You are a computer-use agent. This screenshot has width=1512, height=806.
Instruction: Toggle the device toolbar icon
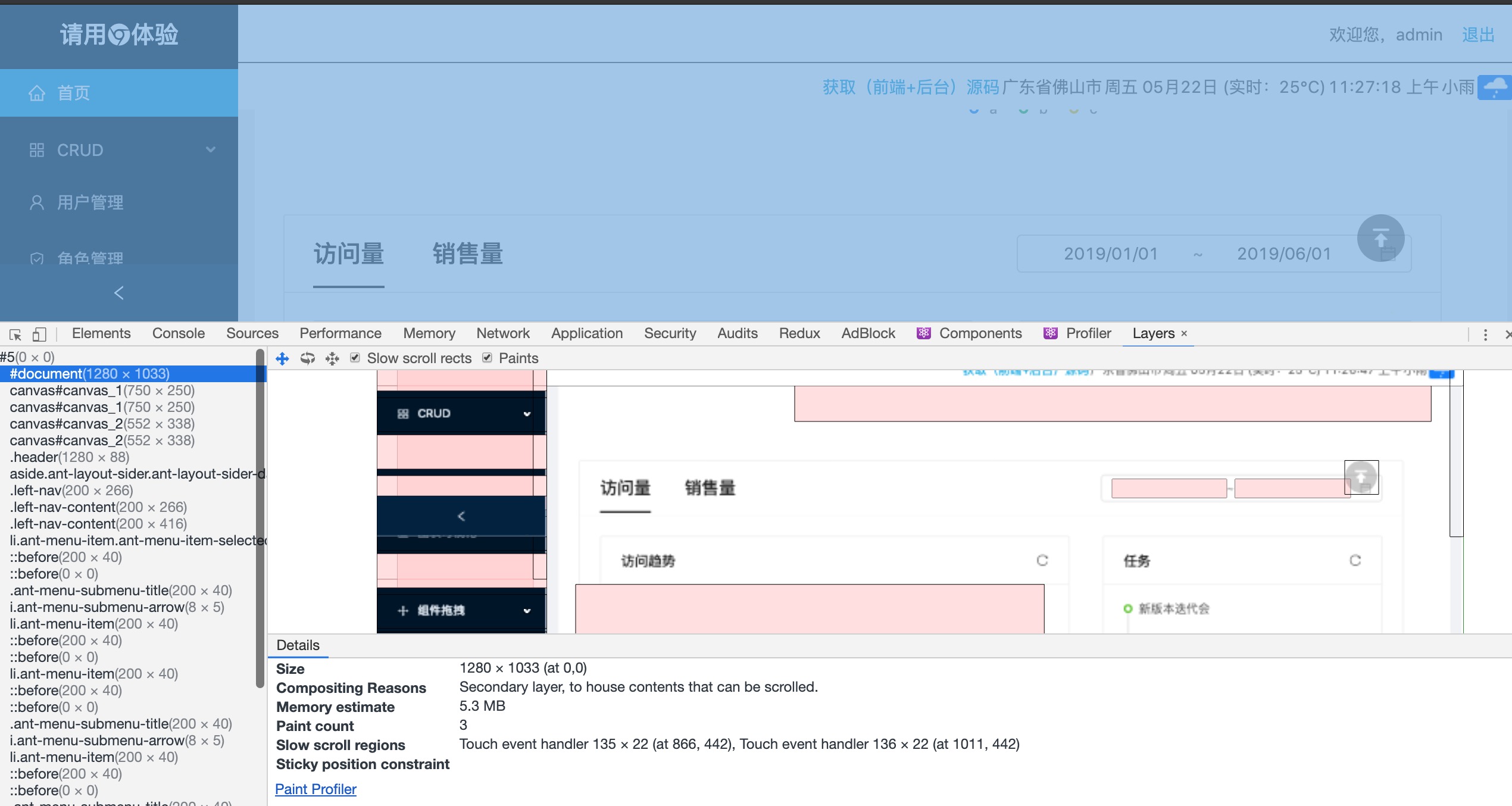39,334
